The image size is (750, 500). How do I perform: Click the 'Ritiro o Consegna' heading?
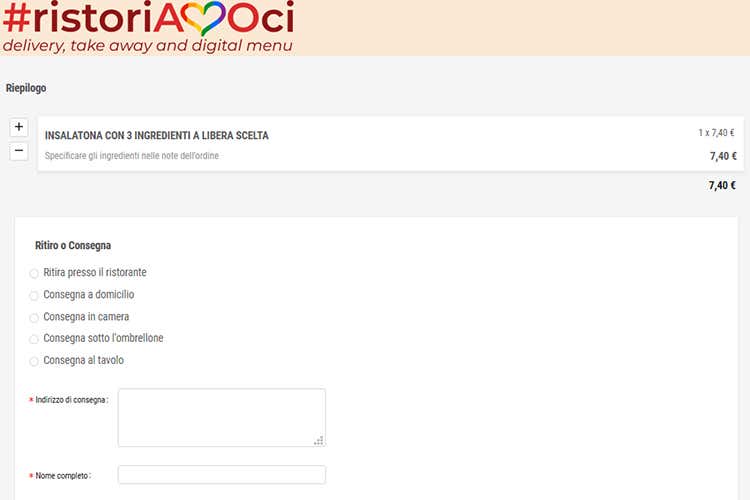tap(73, 245)
